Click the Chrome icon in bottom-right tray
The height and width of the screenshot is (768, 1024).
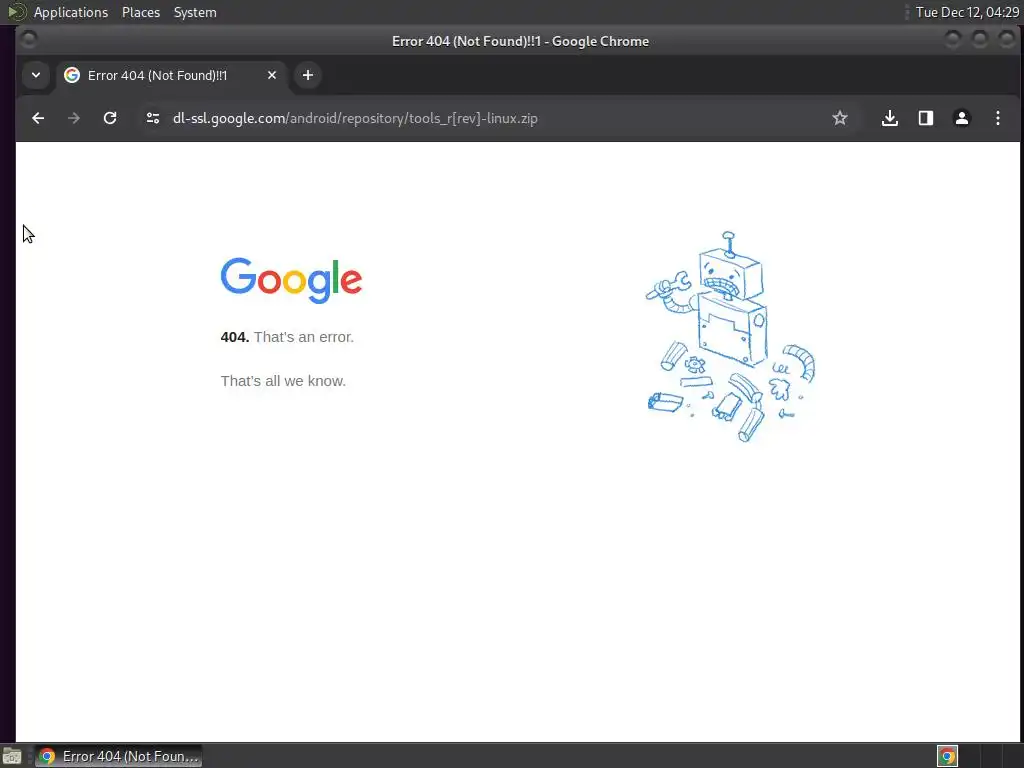[947, 756]
